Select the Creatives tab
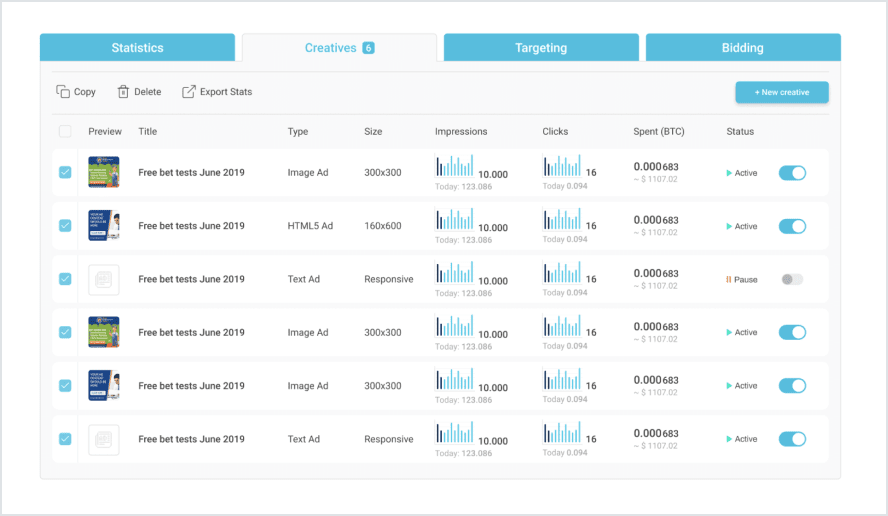Screen dimensions: 888x516 click(339, 48)
